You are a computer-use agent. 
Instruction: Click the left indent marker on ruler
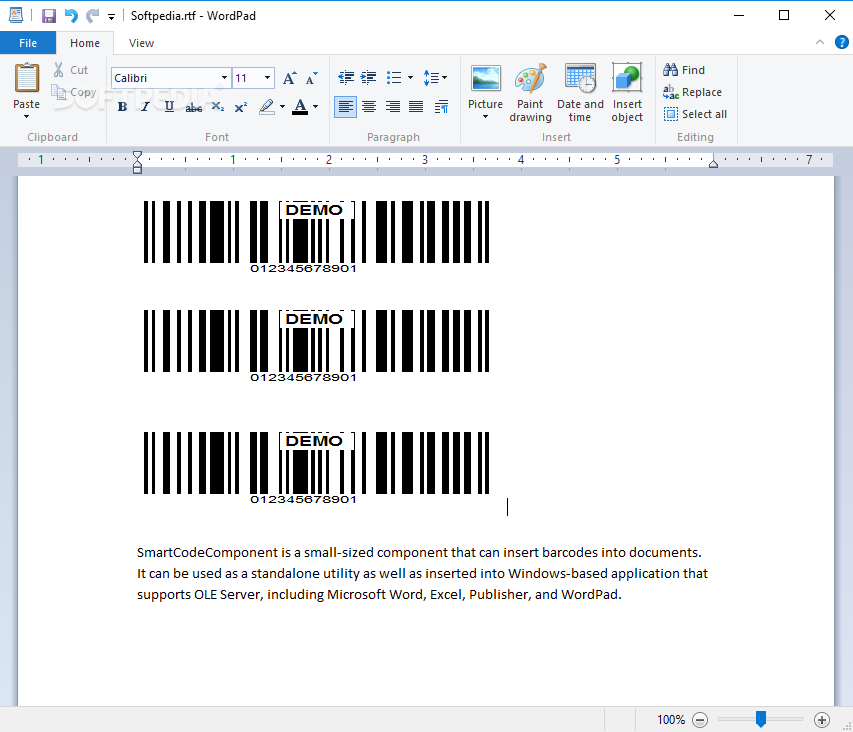pyautogui.click(x=138, y=163)
